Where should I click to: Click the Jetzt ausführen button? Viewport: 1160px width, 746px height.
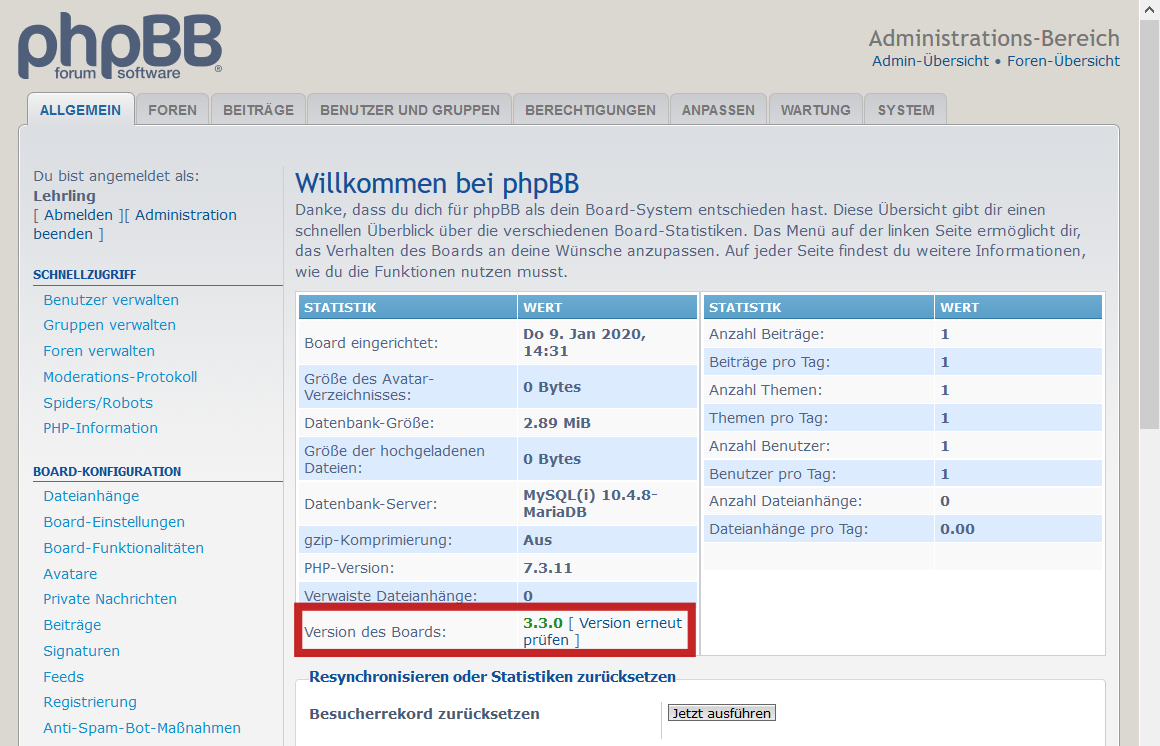[721, 713]
